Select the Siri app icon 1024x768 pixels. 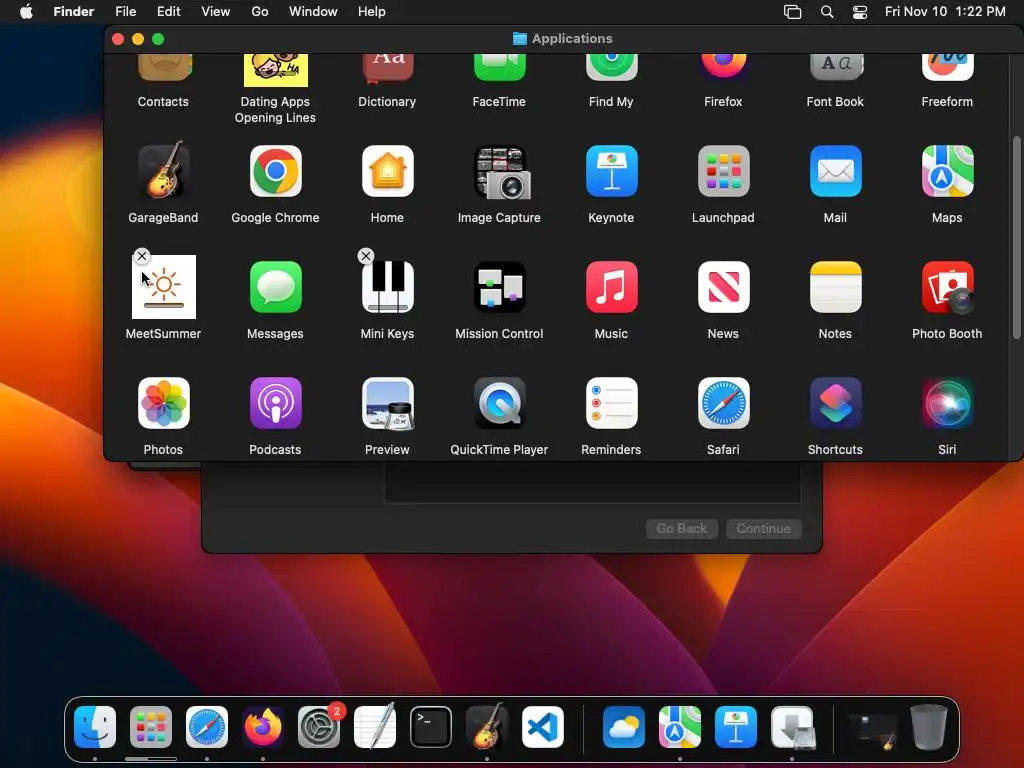pyautogui.click(x=947, y=403)
